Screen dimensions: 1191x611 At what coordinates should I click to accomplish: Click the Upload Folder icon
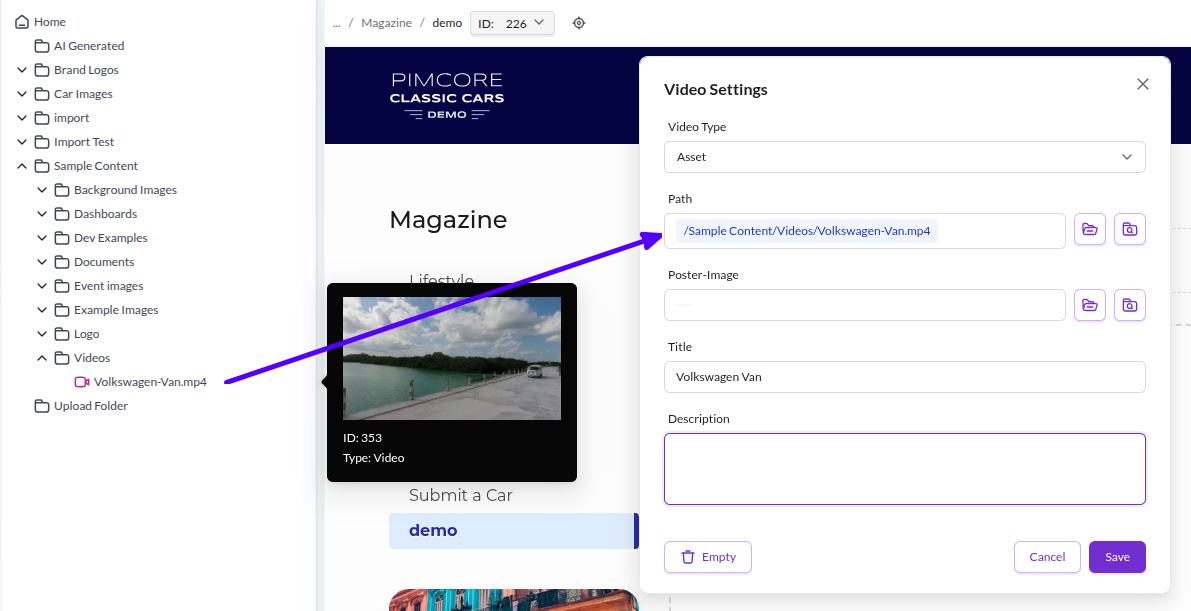[43, 406]
